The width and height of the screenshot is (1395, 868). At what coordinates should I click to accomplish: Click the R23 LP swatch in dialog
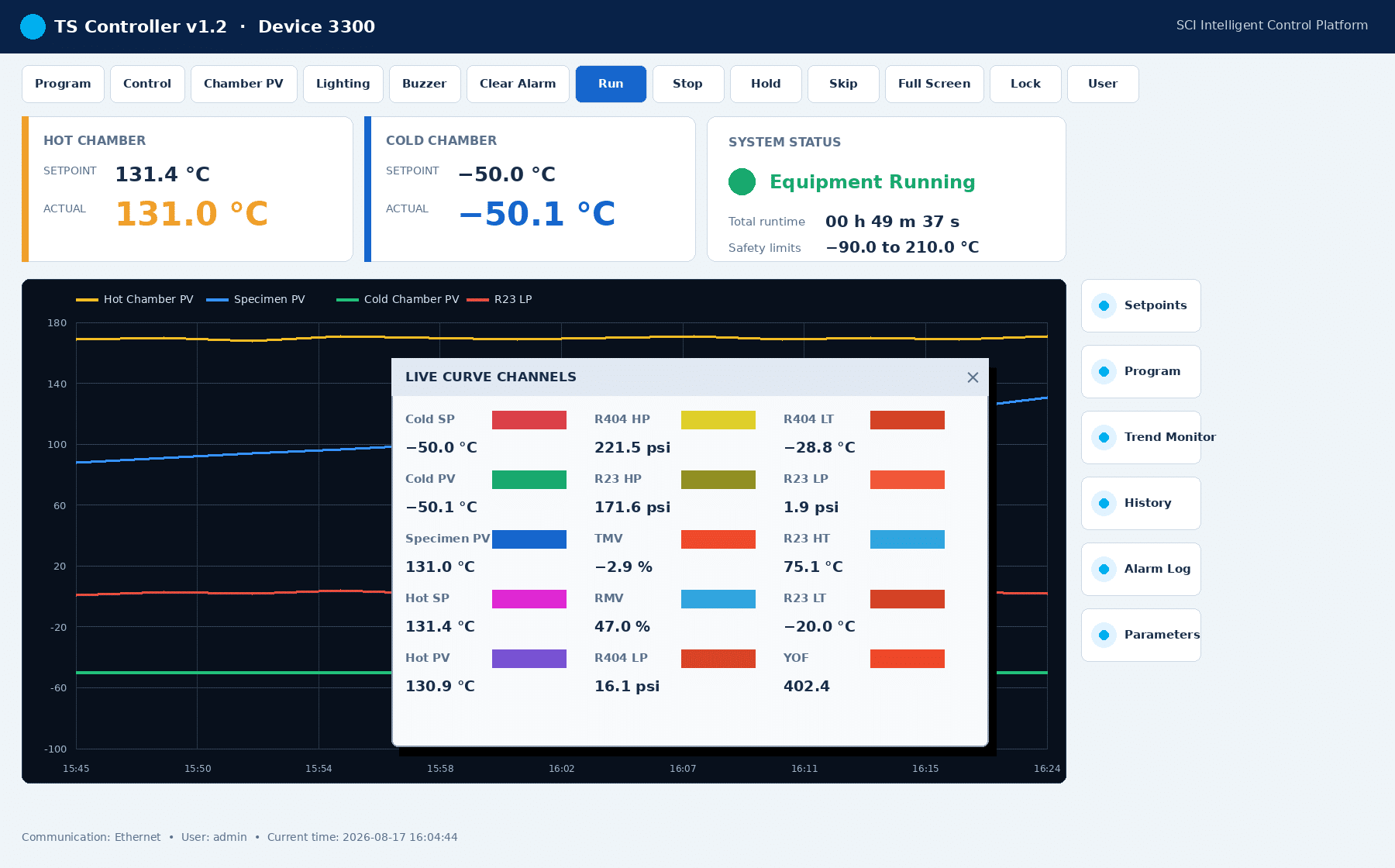[x=908, y=480]
